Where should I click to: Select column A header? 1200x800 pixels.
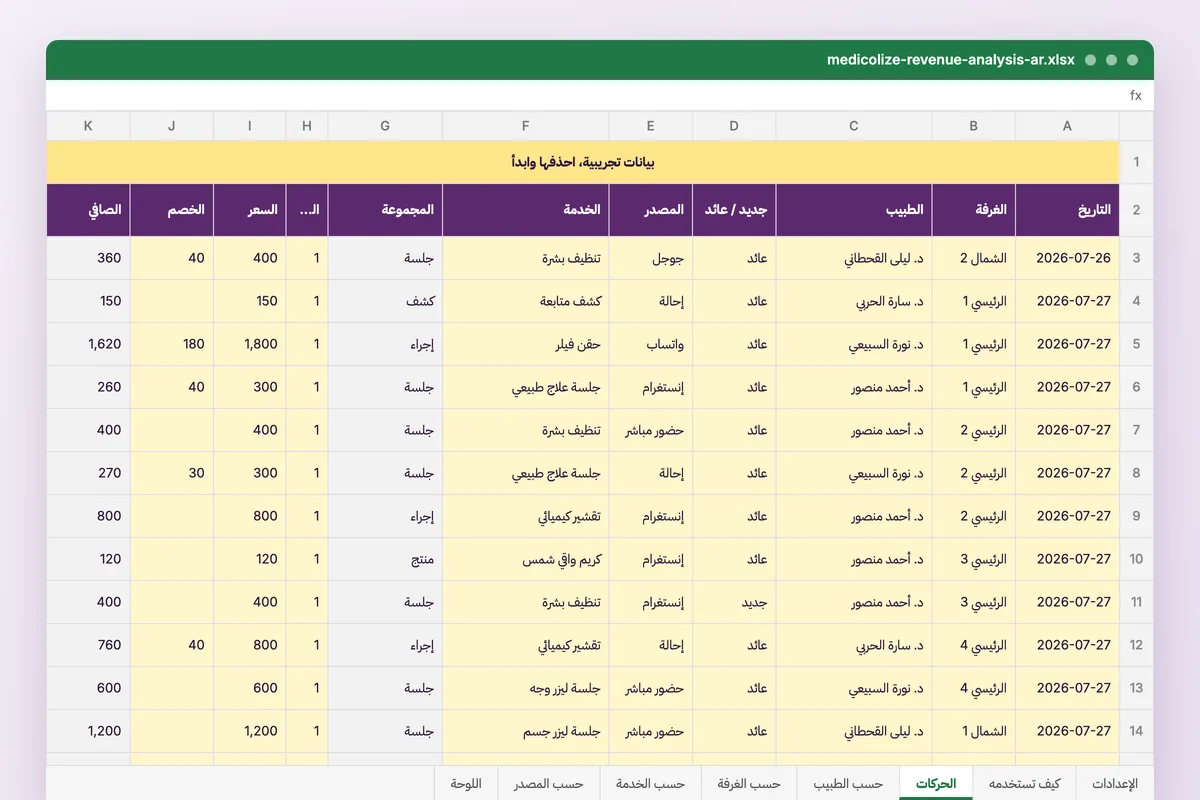[1067, 126]
